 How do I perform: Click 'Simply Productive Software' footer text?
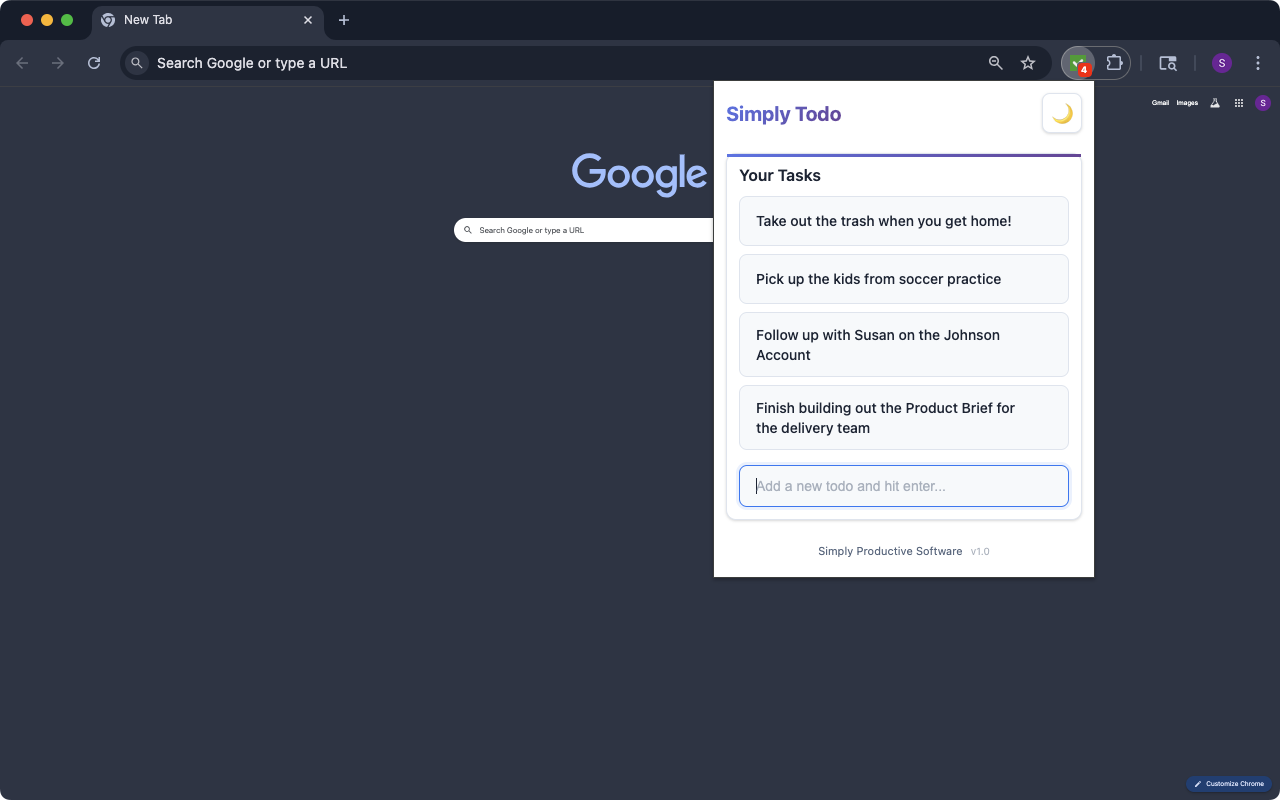890,551
